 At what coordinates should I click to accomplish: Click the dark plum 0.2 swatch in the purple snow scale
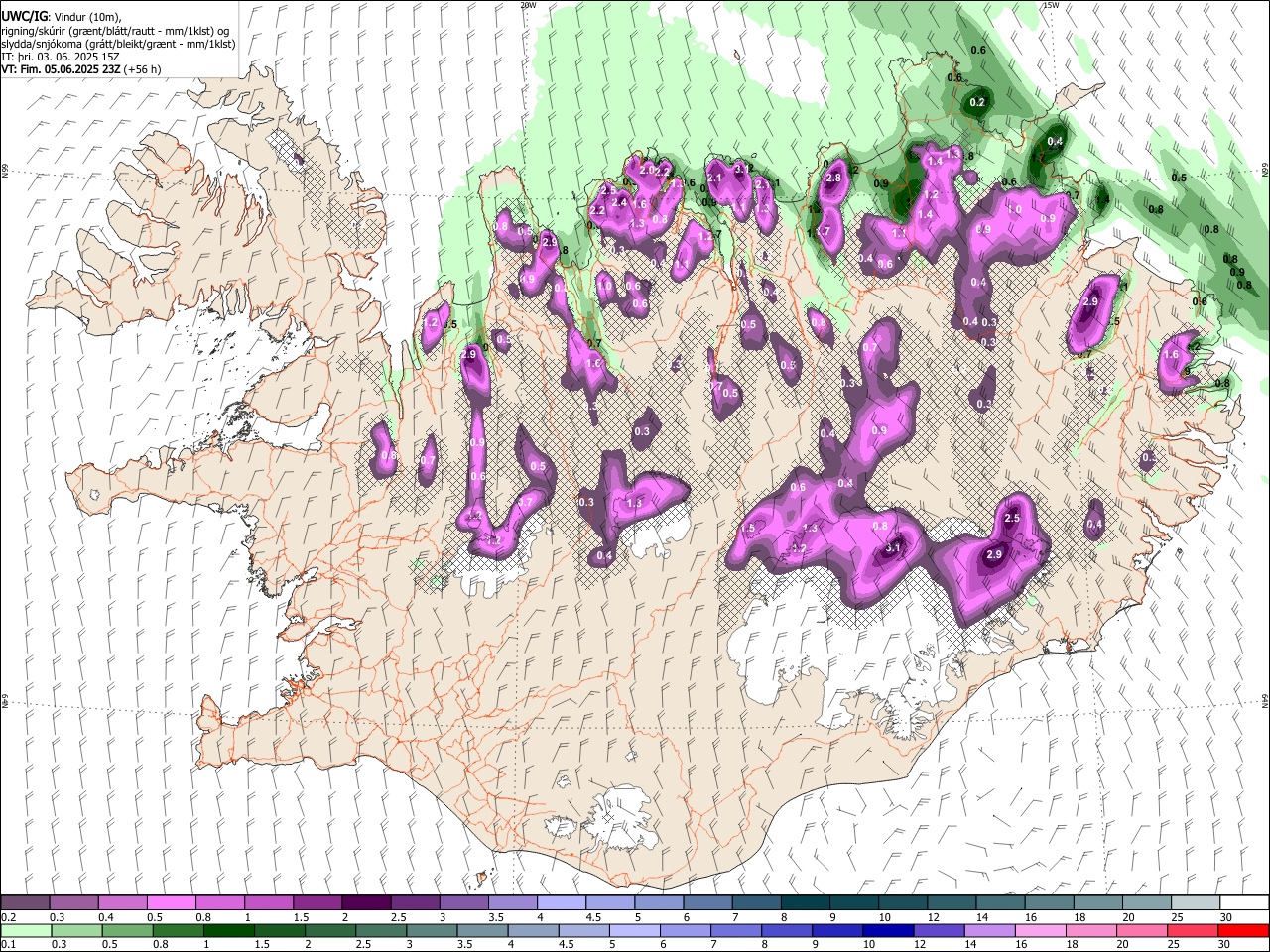(x=26, y=903)
